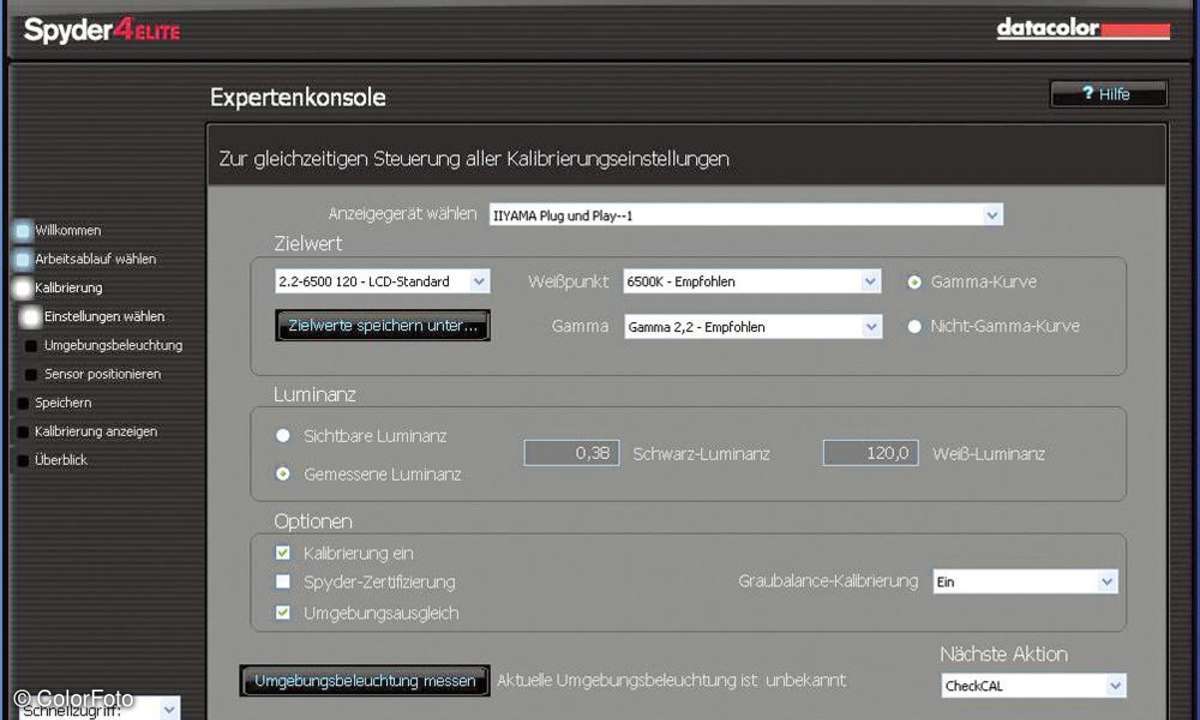This screenshot has height=720, width=1200.
Task: Select the Nicht-Gamma-Kurve radio button
Action: [x=913, y=326]
